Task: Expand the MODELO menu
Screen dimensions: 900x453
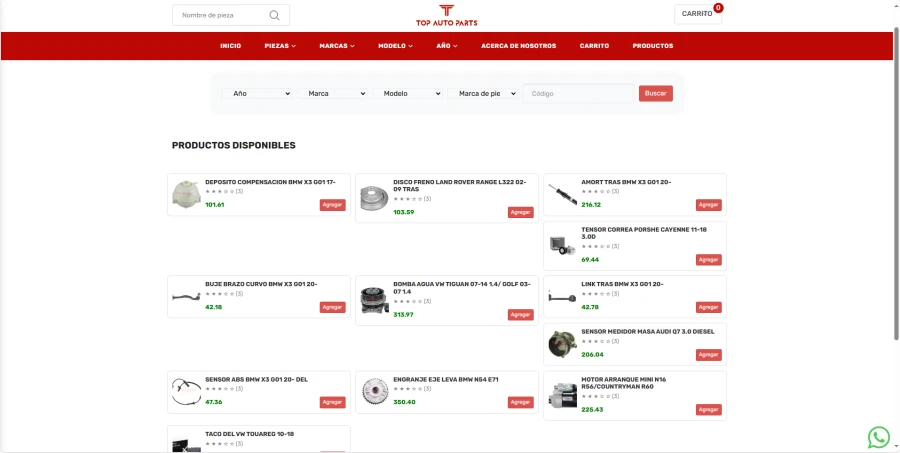Action: click(395, 46)
